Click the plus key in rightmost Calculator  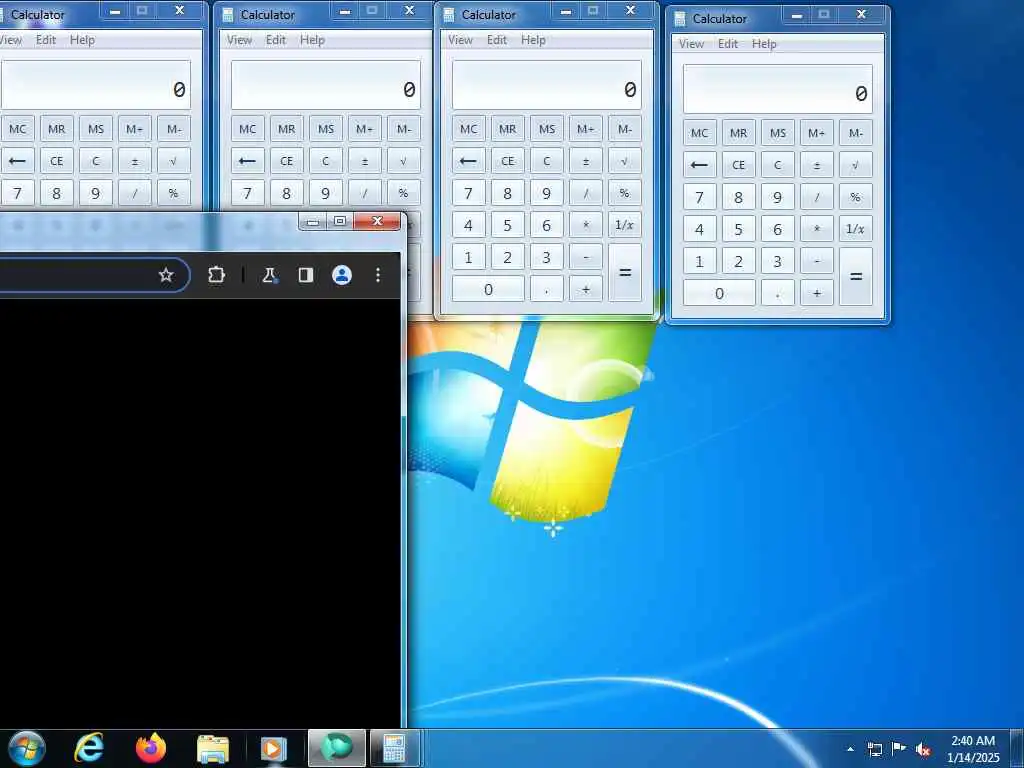(x=816, y=293)
